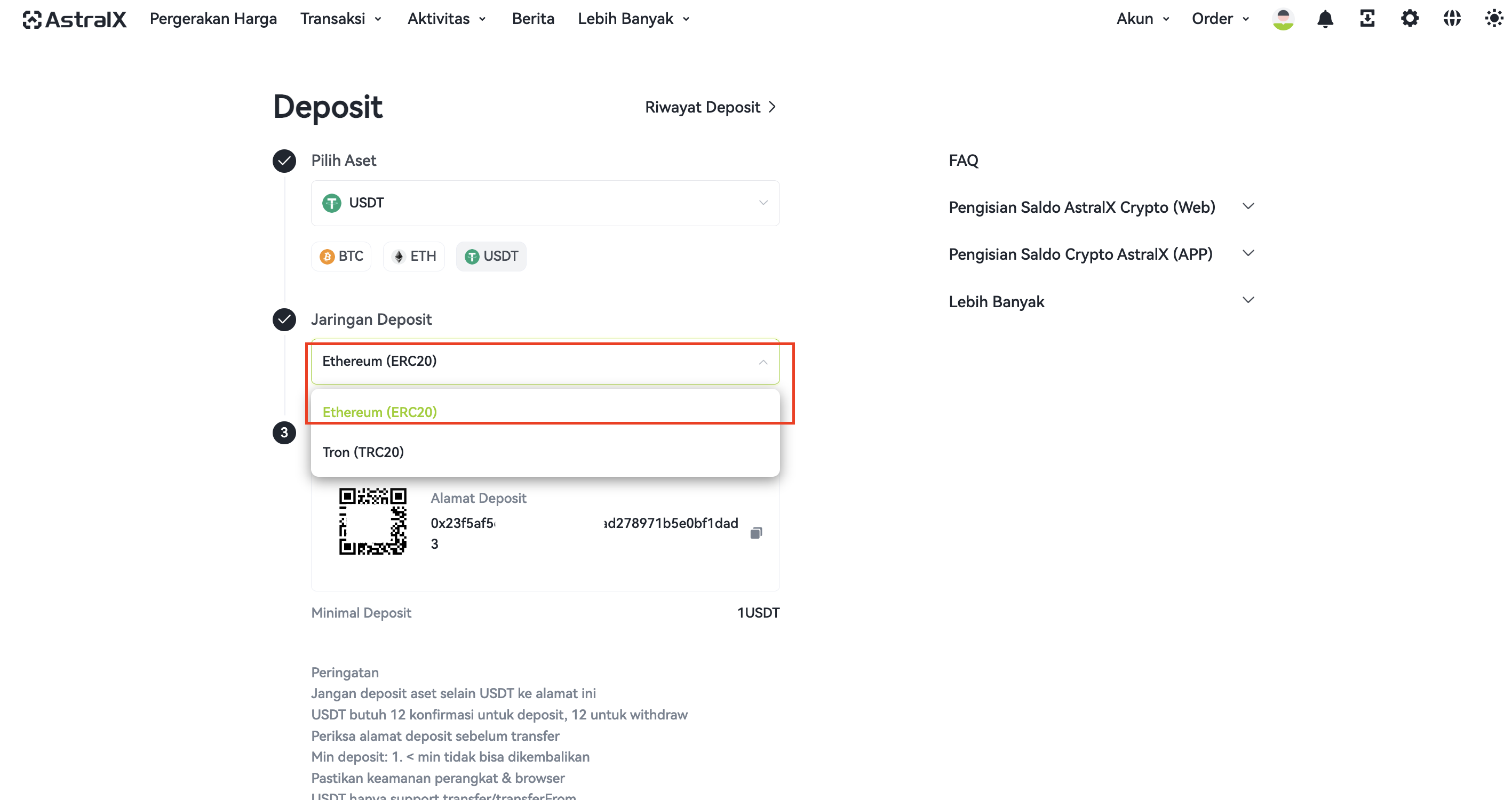The image size is (1512, 800).
Task: Open the settings gear icon
Action: coord(1409,19)
